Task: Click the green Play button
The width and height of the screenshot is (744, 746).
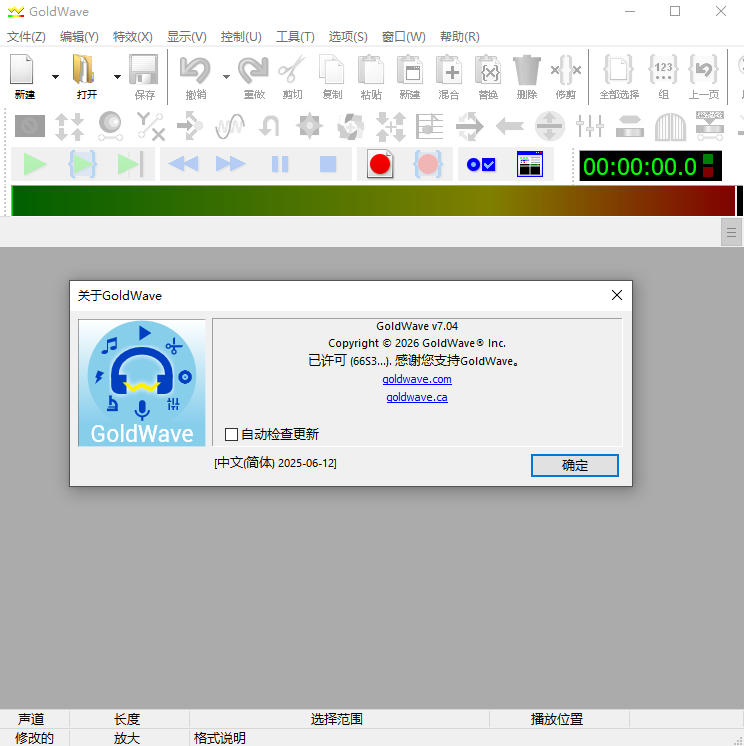Action: (x=35, y=164)
